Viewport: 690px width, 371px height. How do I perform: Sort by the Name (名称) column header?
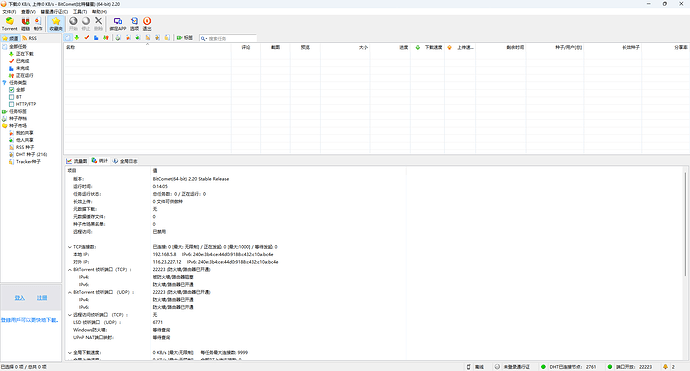click(147, 47)
